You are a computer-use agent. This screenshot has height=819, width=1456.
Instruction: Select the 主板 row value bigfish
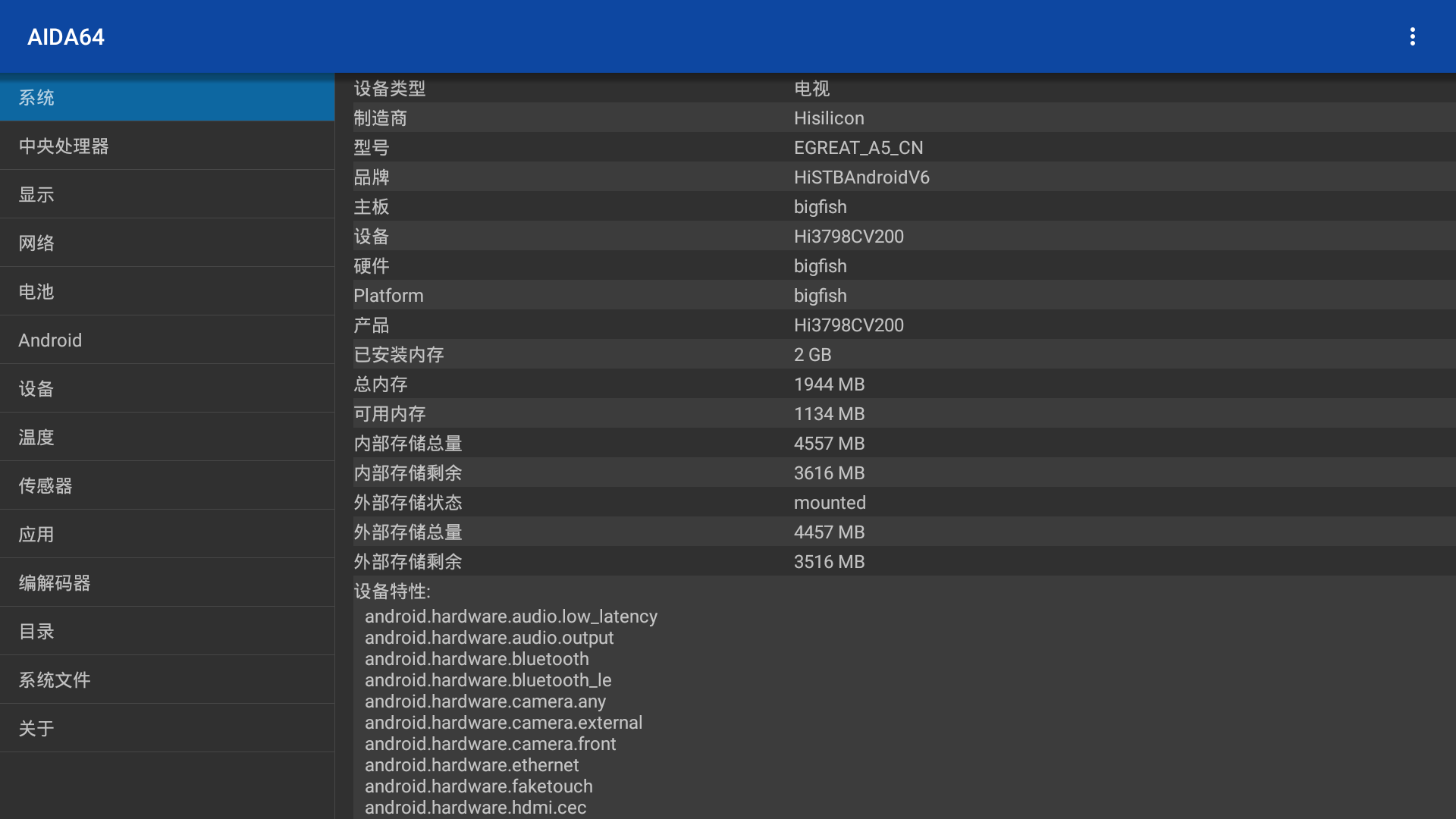821,207
